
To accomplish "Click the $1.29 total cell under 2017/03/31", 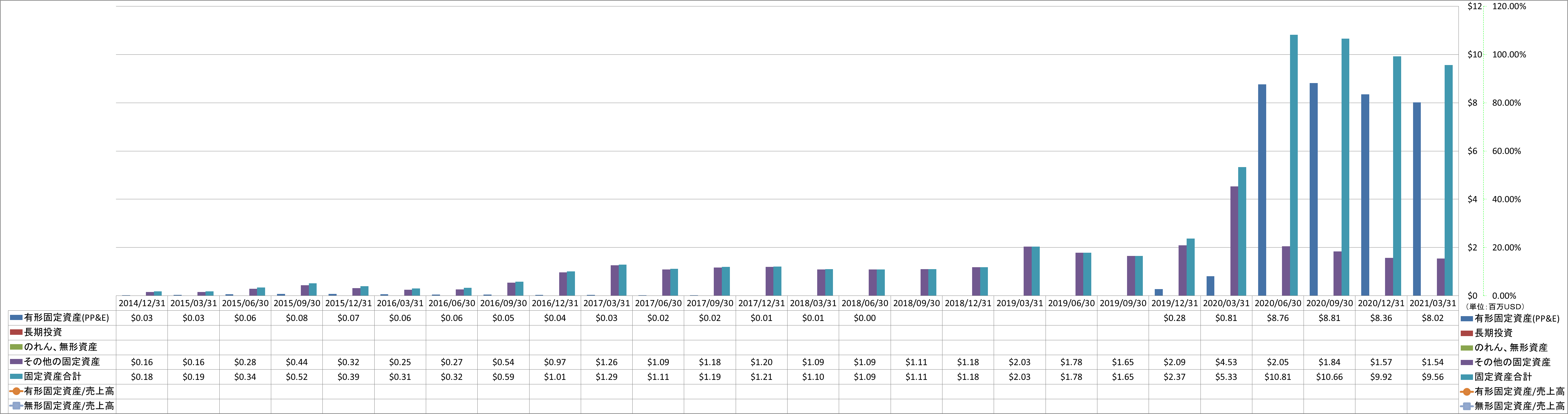I will (x=606, y=377).
